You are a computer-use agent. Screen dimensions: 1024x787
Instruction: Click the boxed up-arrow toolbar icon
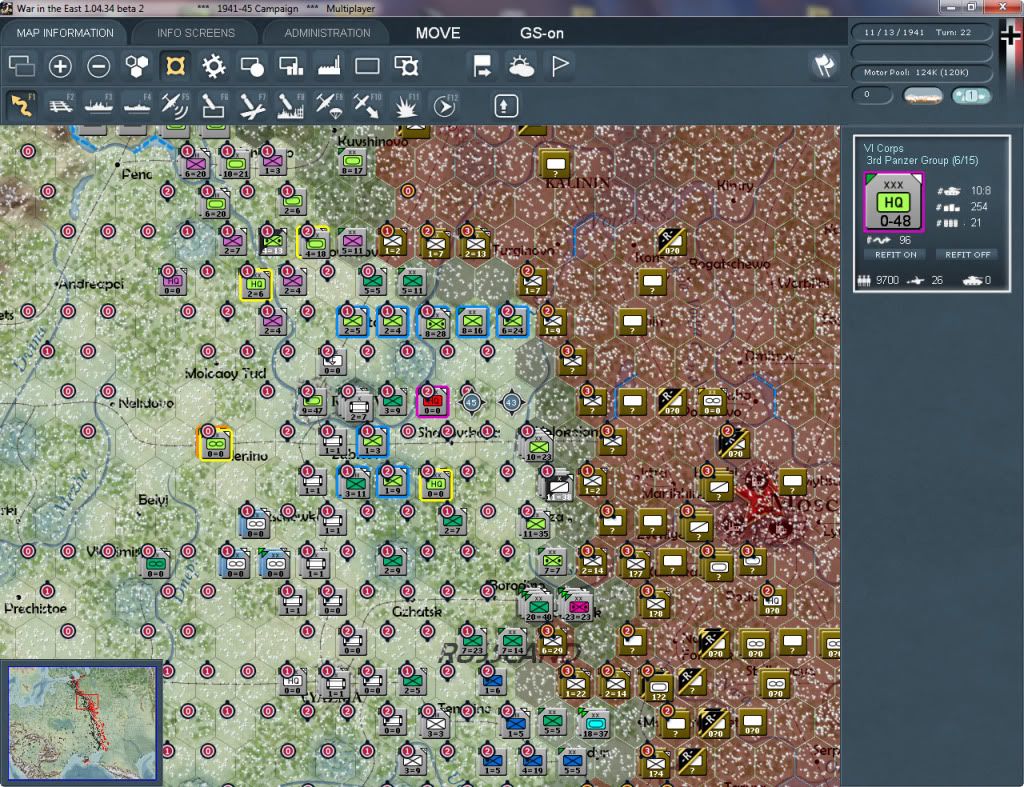pos(505,106)
